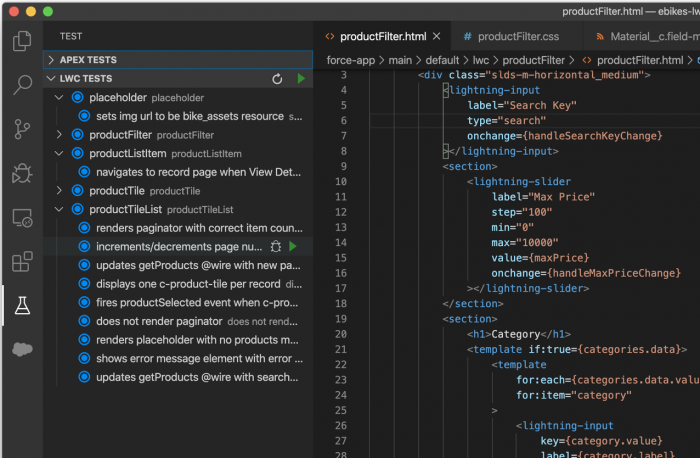700x458 pixels.
Task: Click status icon of 'renders paginator with correct item' test
Action: click(84, 228)
